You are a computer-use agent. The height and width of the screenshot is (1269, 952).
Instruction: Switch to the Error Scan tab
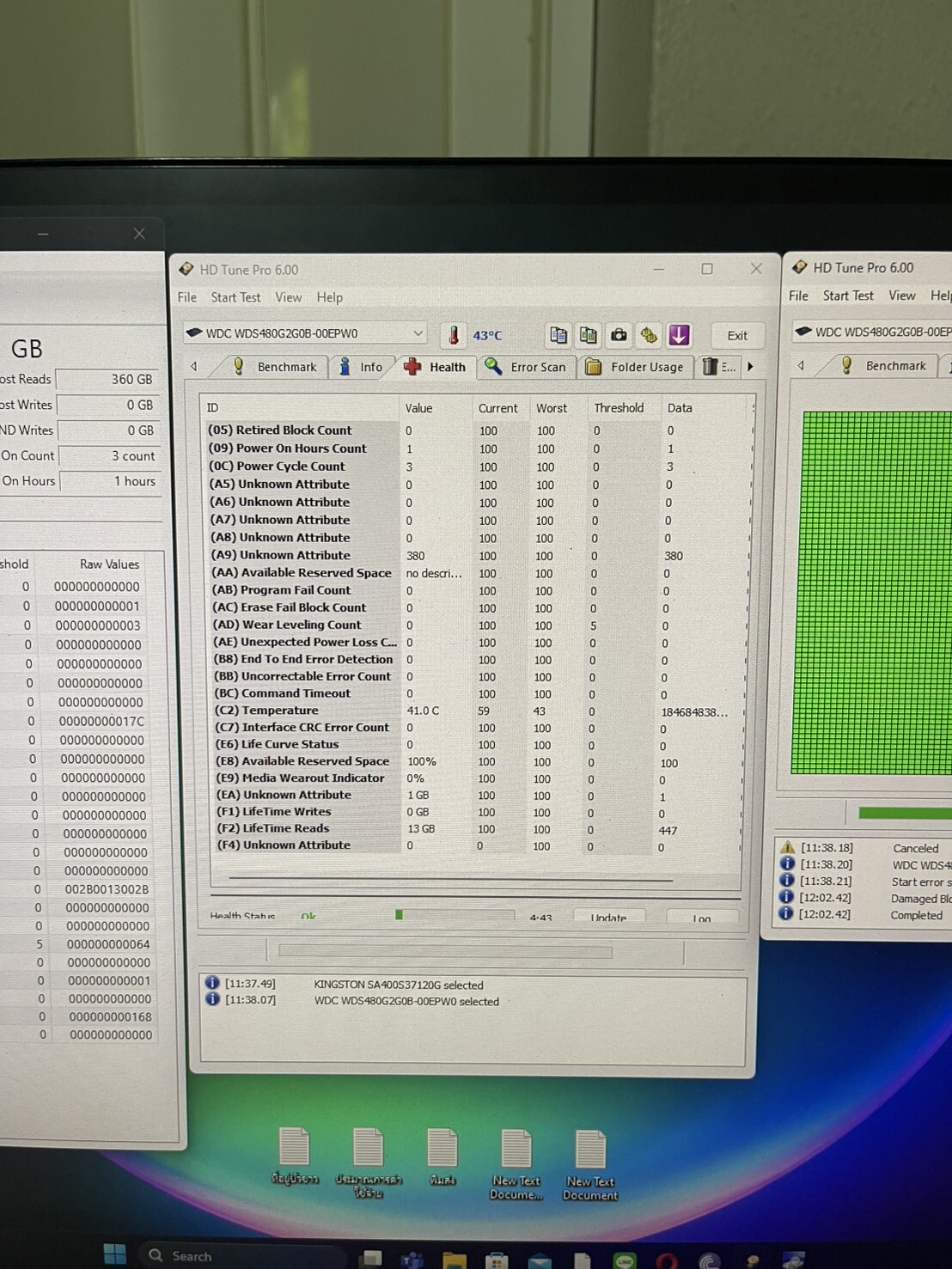tap(527, 367)
